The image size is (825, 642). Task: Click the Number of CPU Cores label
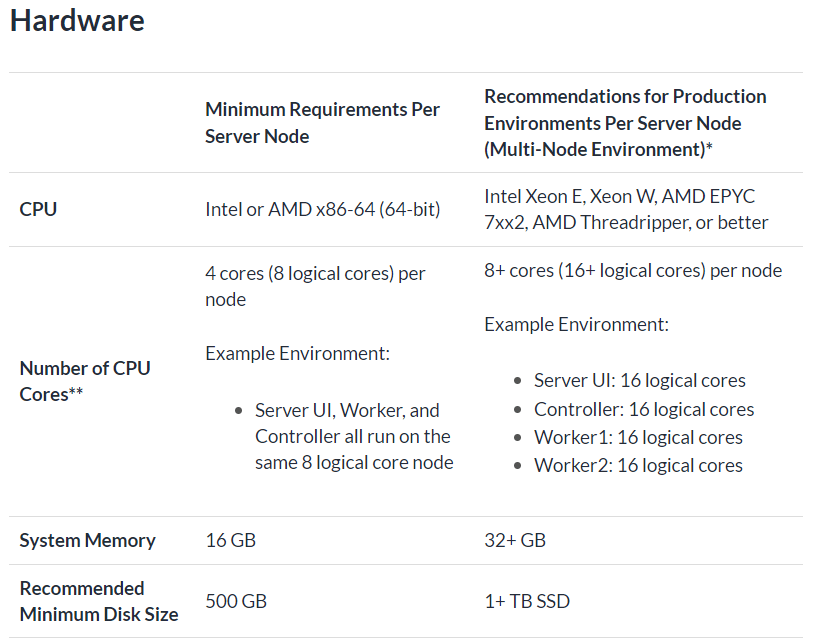coord(85,381)
